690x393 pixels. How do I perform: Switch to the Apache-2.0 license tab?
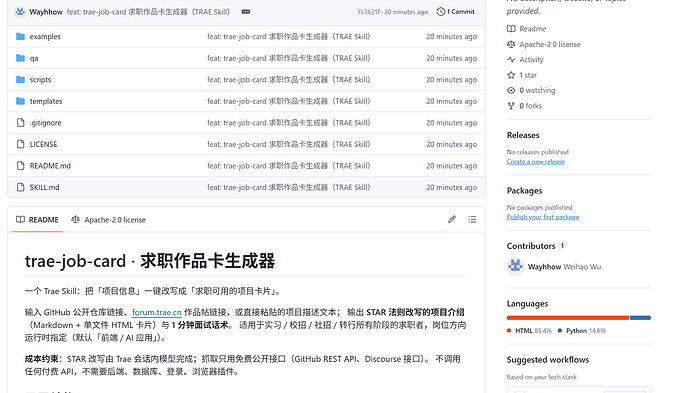pos(108,220)
